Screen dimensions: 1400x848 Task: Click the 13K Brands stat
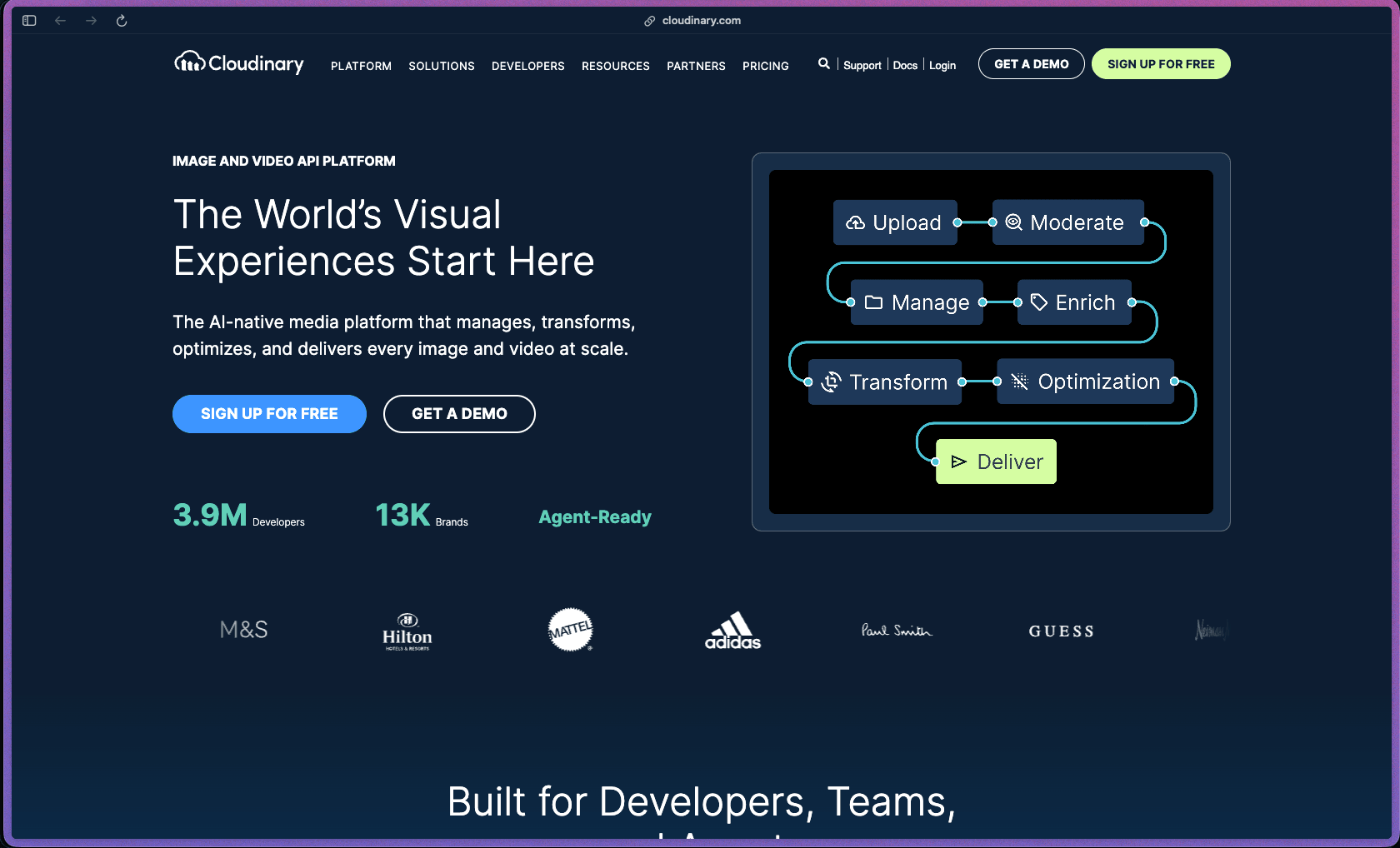(422, 516)
